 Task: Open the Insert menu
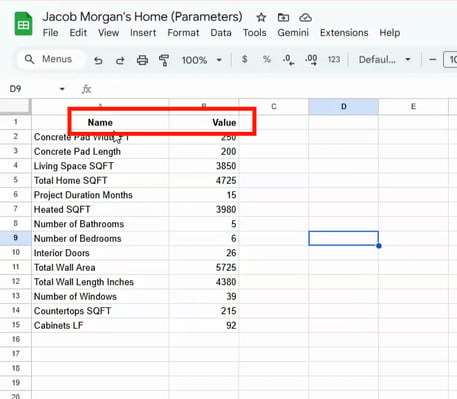[x=143, y=33]
